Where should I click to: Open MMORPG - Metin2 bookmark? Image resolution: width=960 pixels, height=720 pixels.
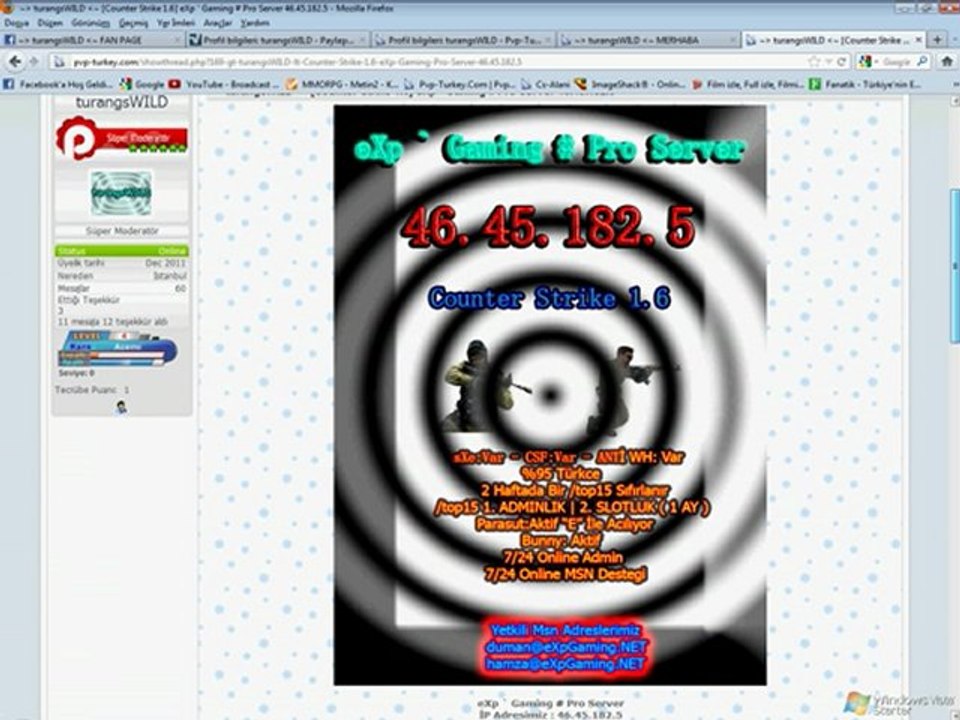point(342,84)
